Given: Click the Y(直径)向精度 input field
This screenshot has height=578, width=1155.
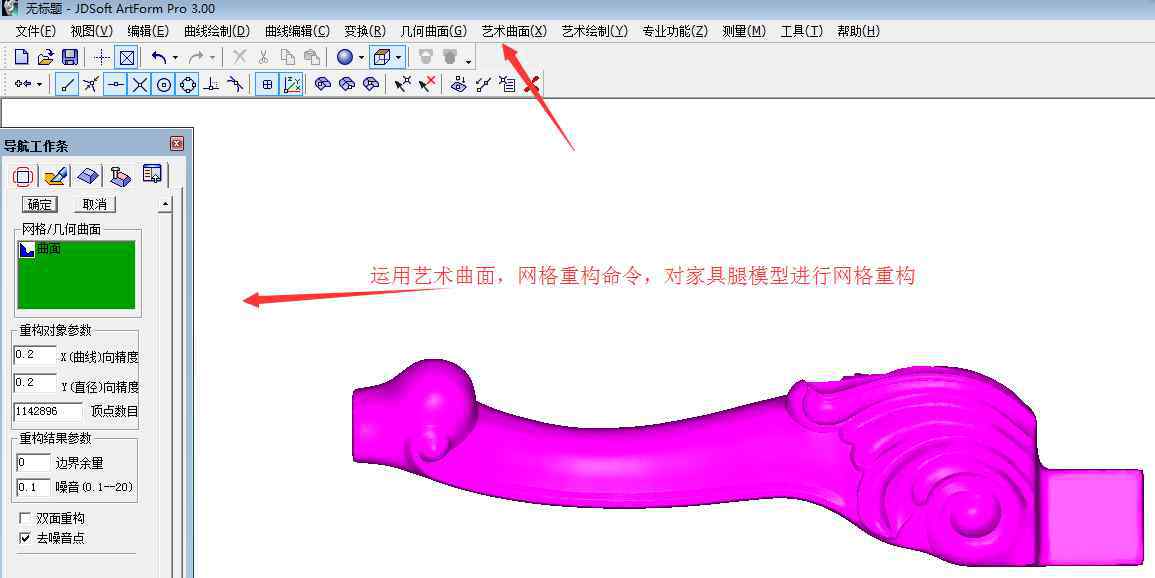Looking at the screenshot, I should 35,384.
